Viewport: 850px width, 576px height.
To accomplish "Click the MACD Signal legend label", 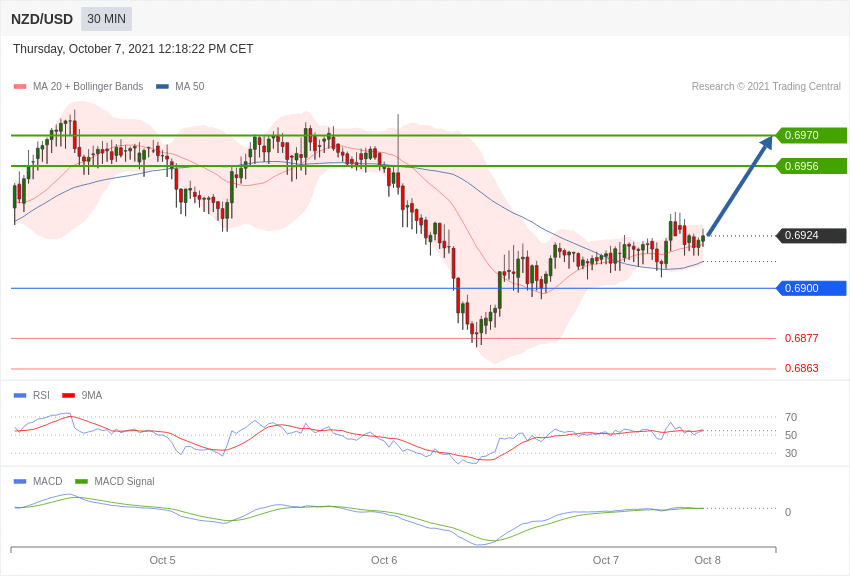I will pyautogui.click(x=124, y=481).
